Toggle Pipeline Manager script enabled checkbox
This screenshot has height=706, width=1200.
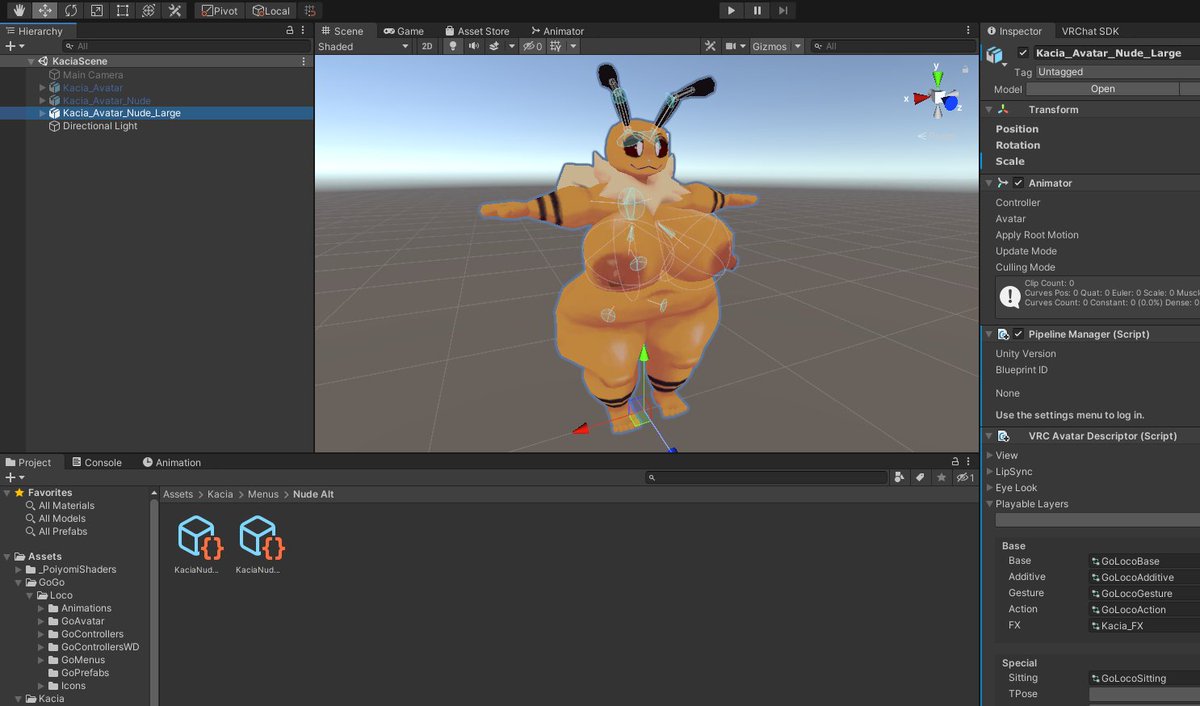pos(1019,334)
